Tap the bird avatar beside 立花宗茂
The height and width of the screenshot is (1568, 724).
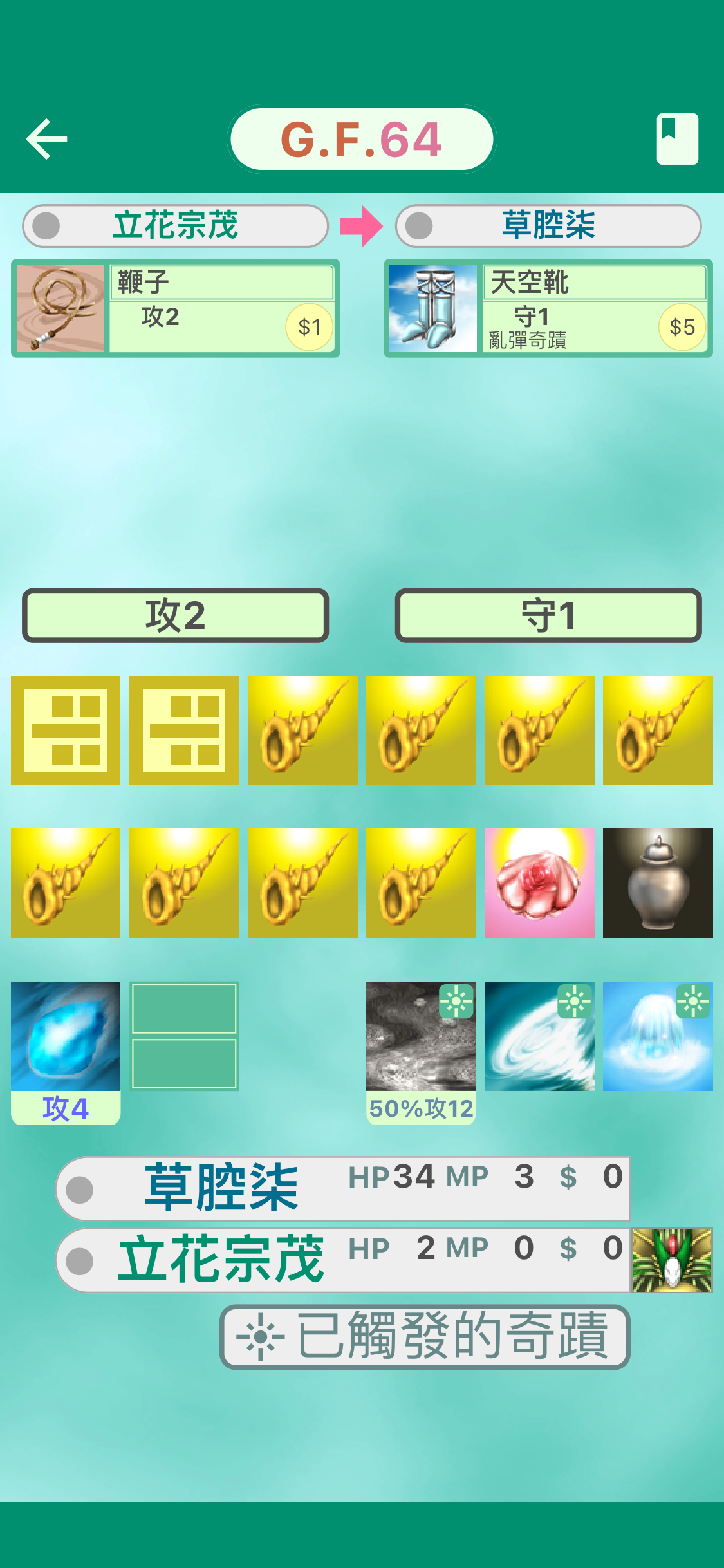point(672,1260)
